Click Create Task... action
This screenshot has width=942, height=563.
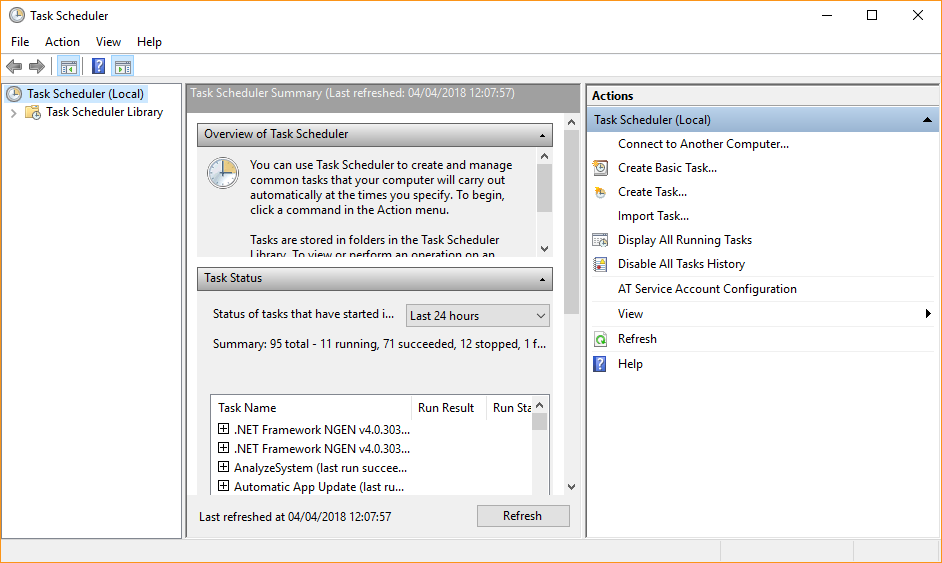pyautogui.click(x=652, y=192)
